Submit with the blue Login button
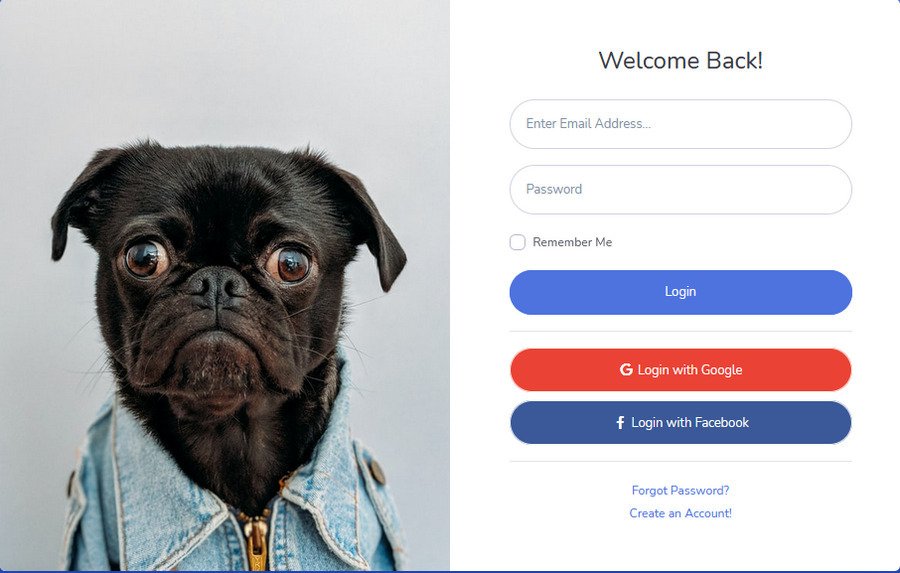Viewport: 900px width, 573px height. pos(680,292)
